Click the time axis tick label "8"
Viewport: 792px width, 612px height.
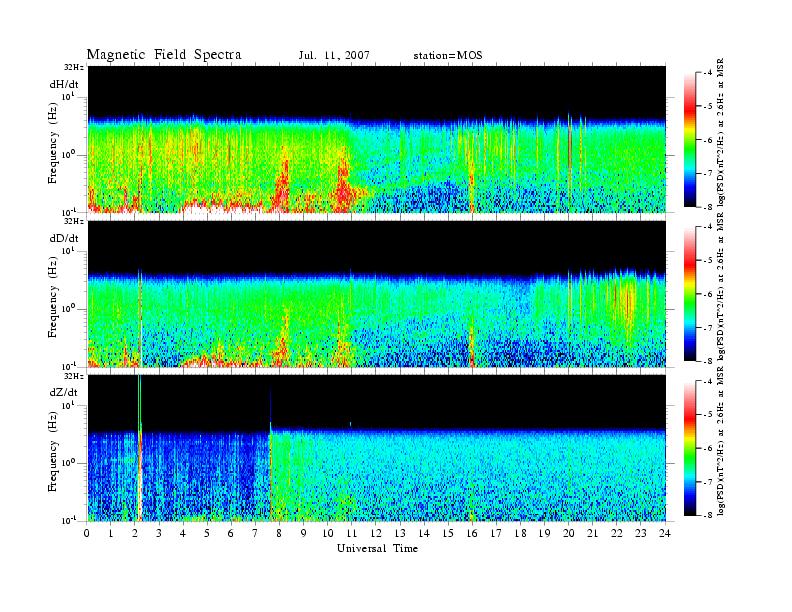click(279, 533)
